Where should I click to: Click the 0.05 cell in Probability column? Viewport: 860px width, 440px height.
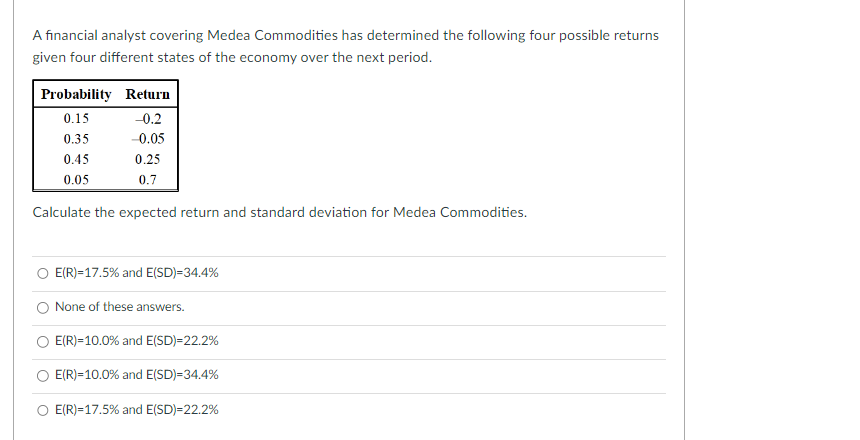(x=76, y=181)
